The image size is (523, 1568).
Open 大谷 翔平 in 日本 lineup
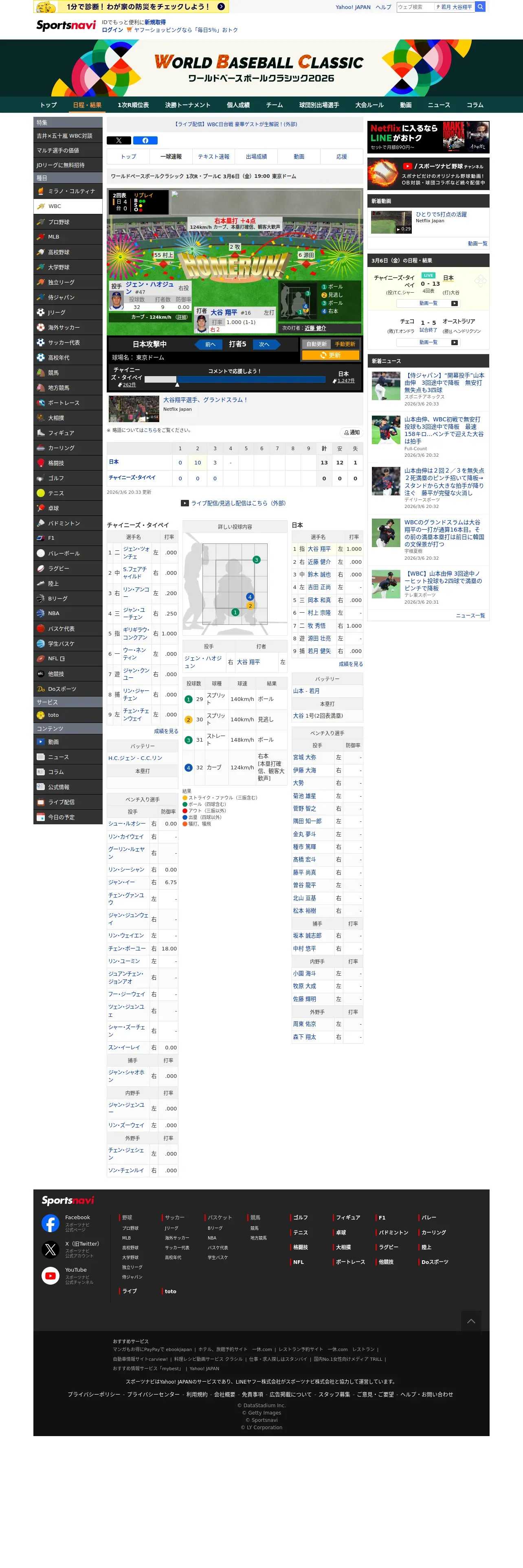pos(319,549)
